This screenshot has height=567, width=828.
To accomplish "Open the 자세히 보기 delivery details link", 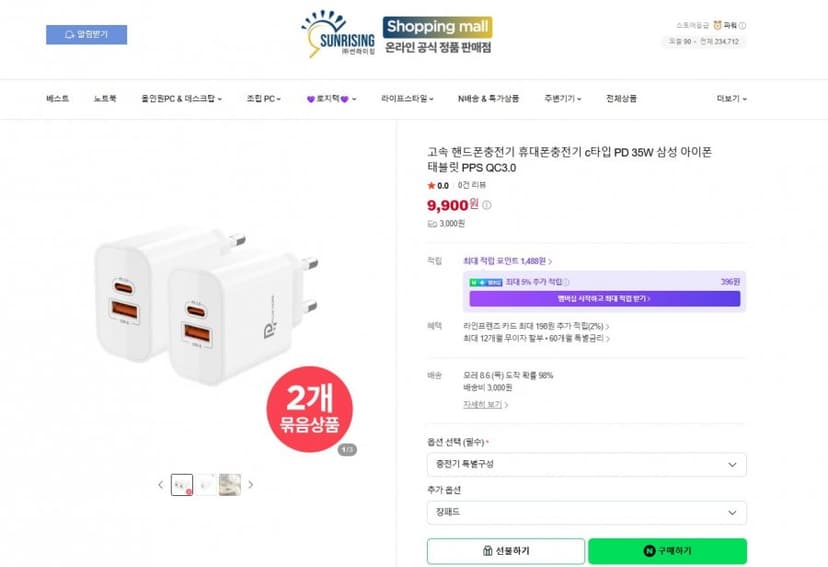I will point(485,405).
